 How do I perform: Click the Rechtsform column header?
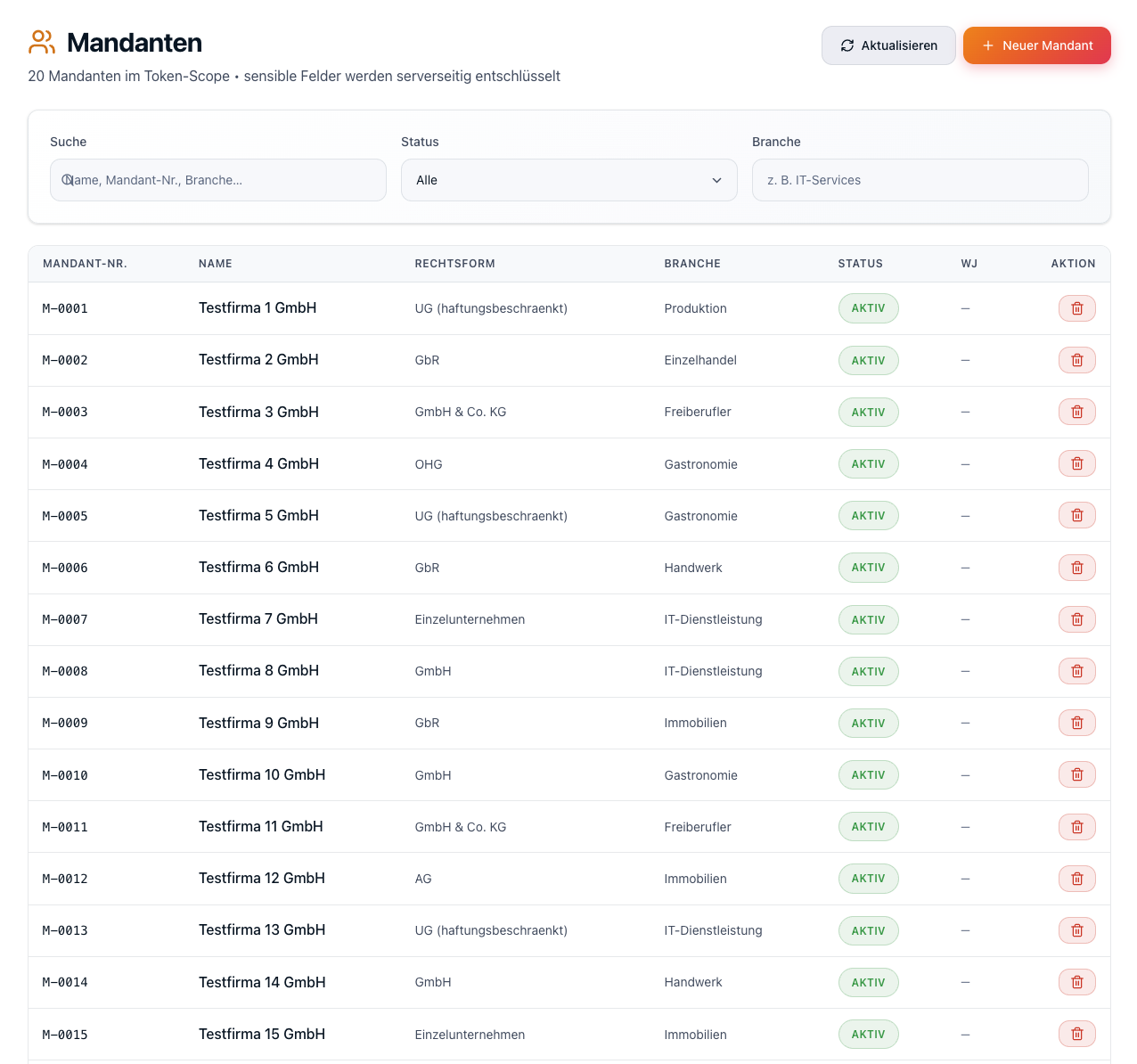(454, 264)
